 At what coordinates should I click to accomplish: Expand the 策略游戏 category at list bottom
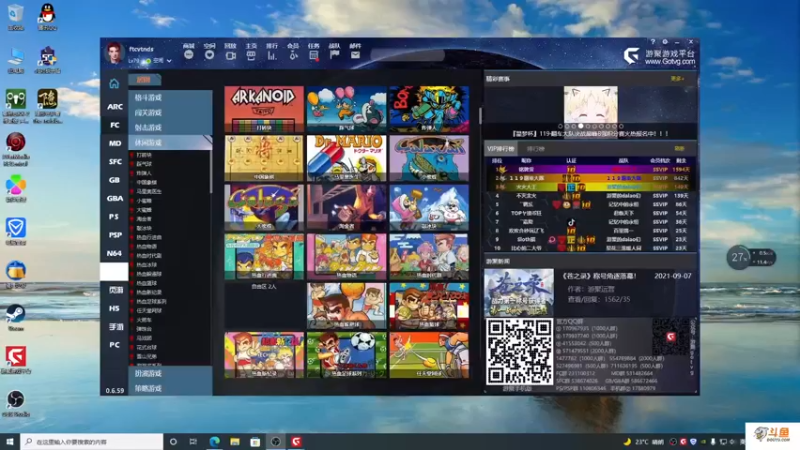pos(170,388)
